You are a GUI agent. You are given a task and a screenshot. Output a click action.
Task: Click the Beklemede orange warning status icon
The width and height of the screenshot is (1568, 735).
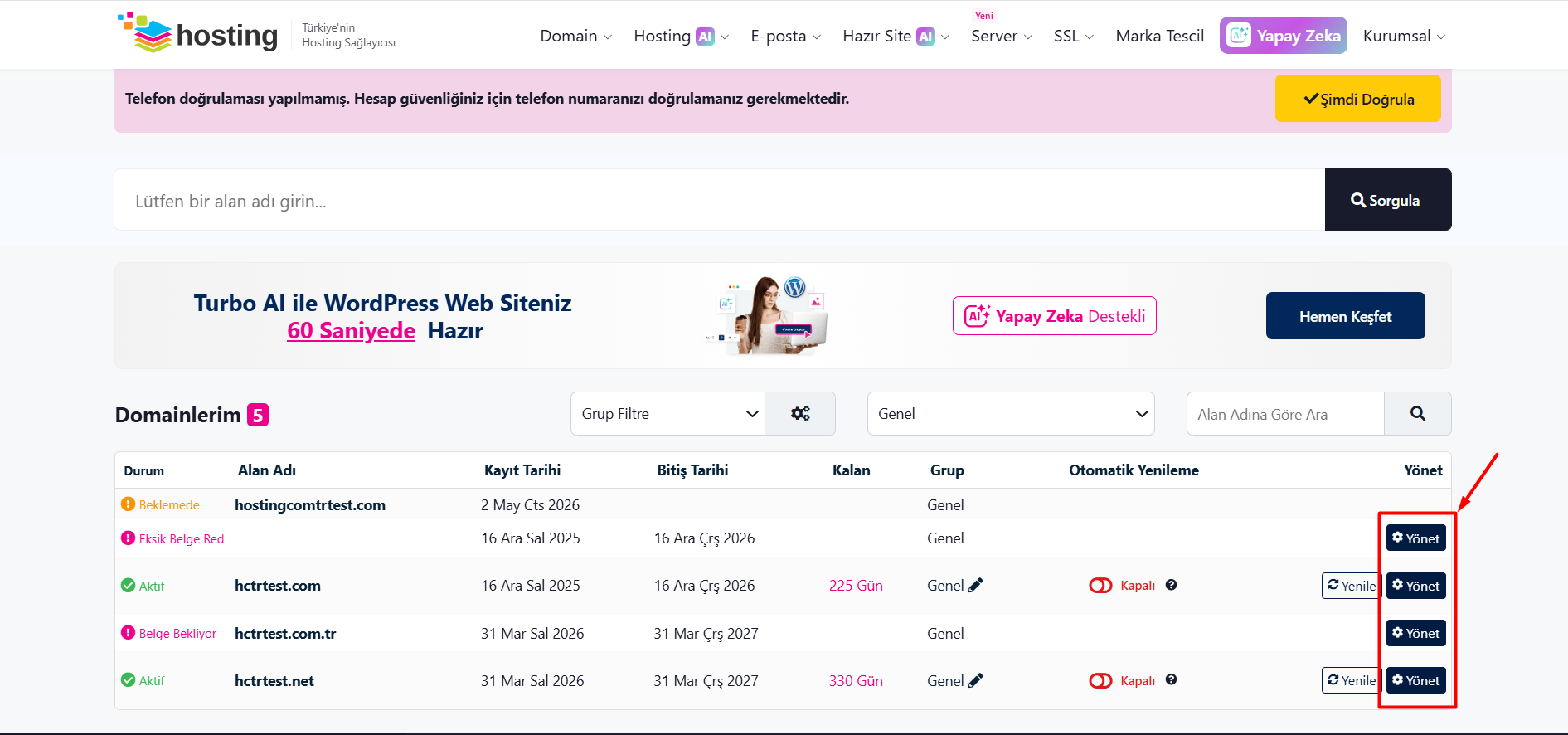pyautogui.click(x=128, y=504)
